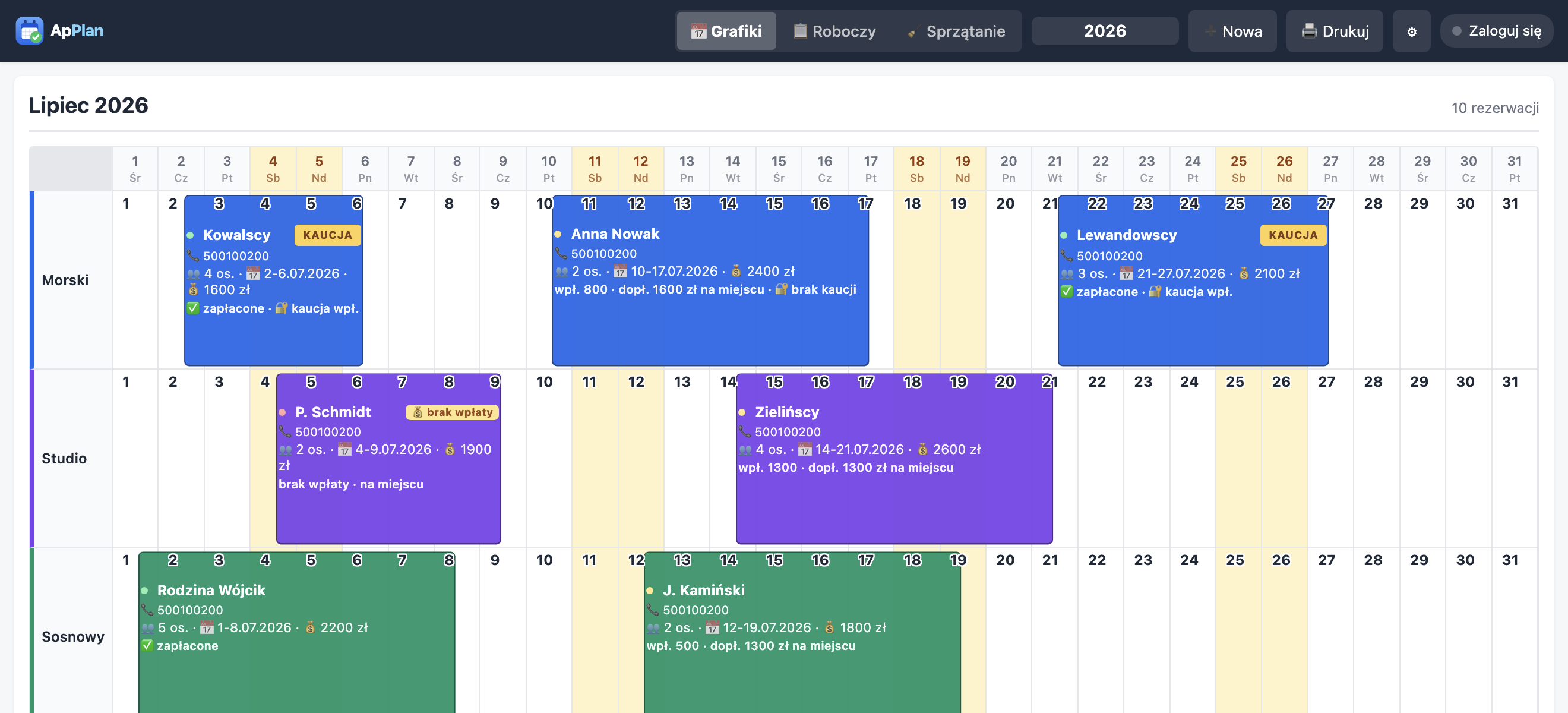Click the calendar icon by 10-17.07.2026
The image size is (1568, 713).
[x=619, y=271]
